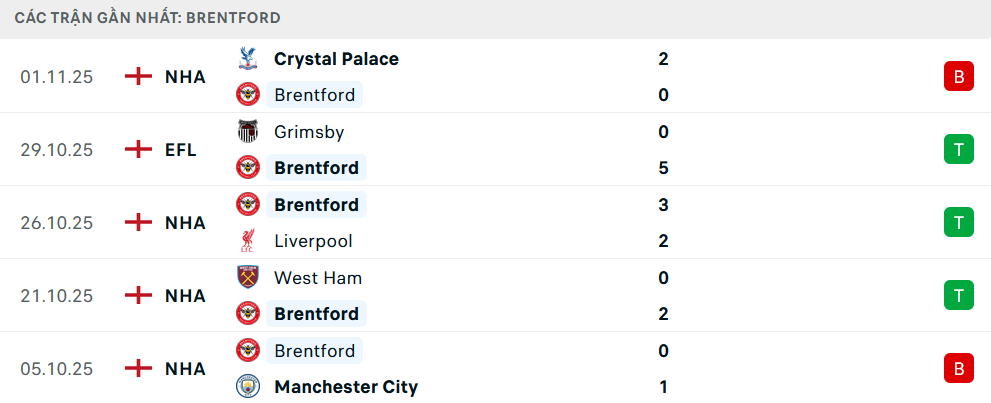Click red B badge for Crystal Palace match
Screen dimensions: 991x403
point(958,77)
